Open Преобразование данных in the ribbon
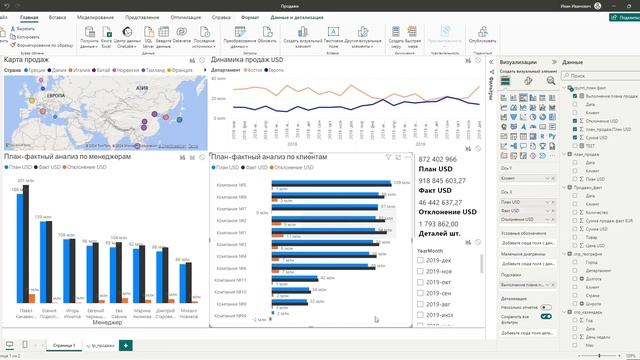This screenshot has width=640, height=360. (240, 37)
